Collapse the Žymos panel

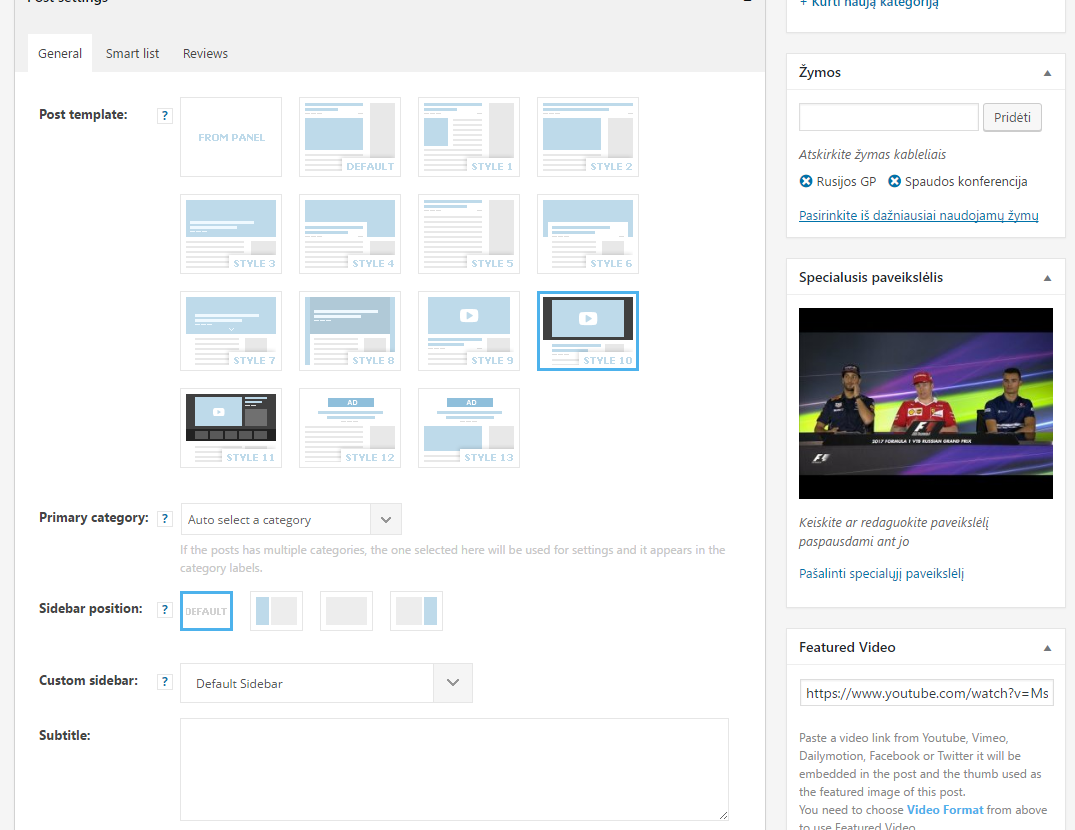(x=1047, y=73)
